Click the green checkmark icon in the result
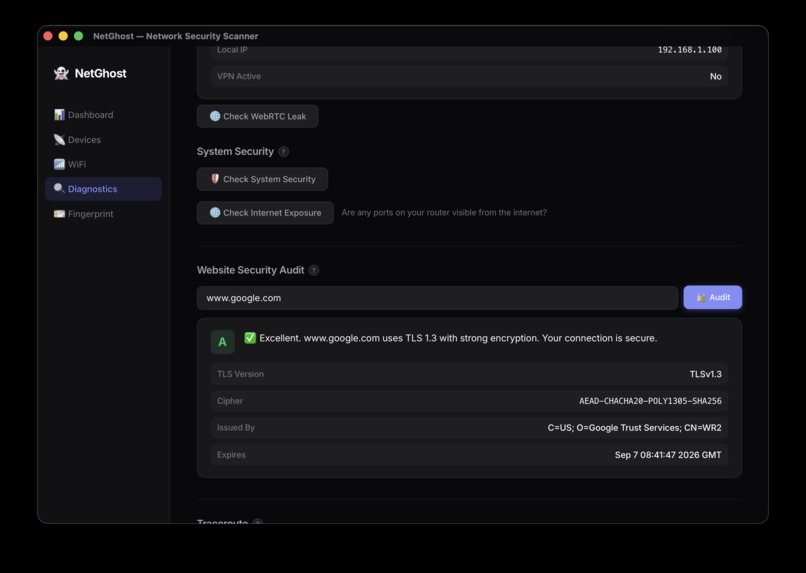Viewport: 806px width, 573px height. pos(250,338)
